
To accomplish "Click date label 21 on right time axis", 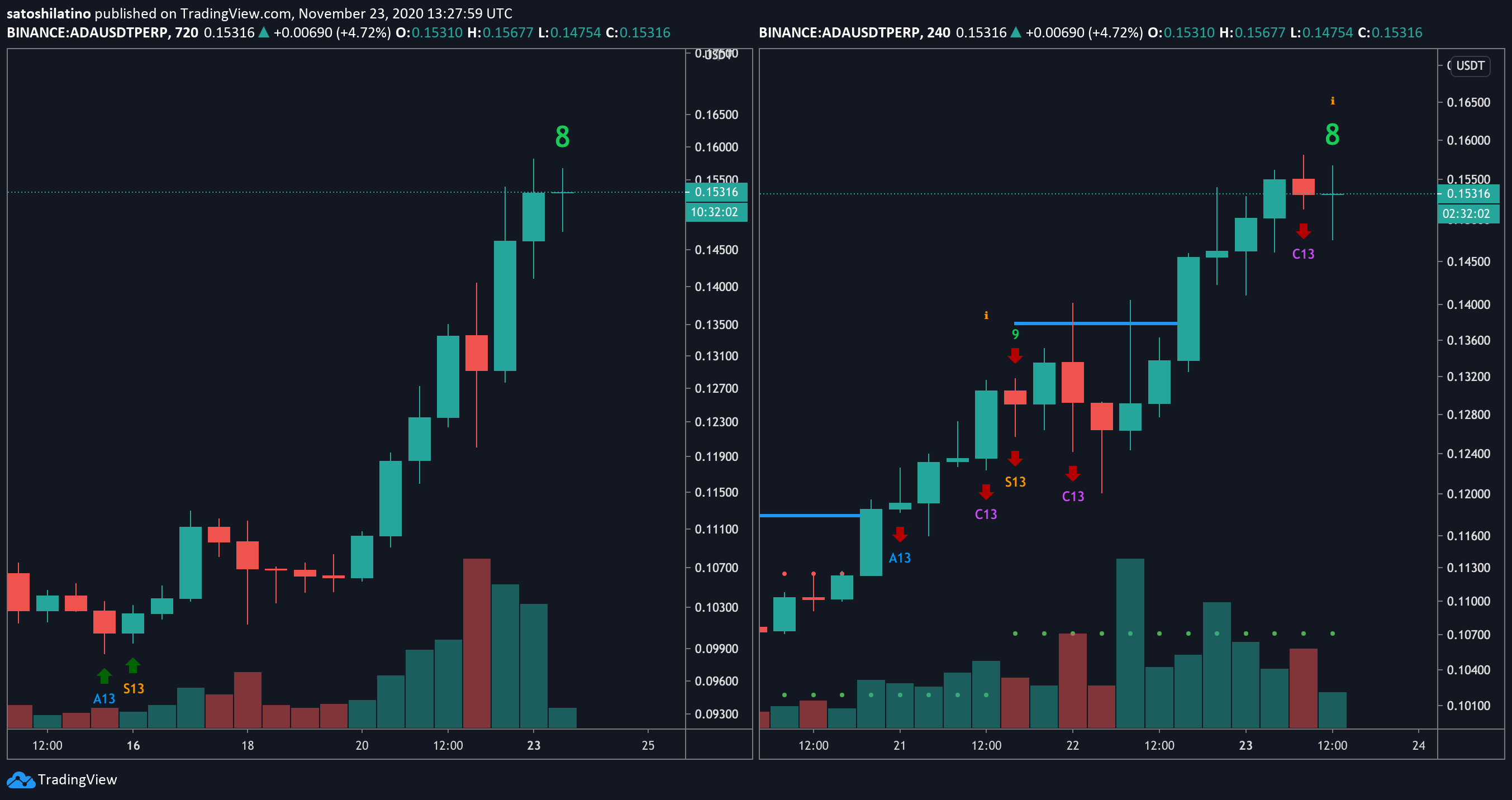I will tap(899, 745).
